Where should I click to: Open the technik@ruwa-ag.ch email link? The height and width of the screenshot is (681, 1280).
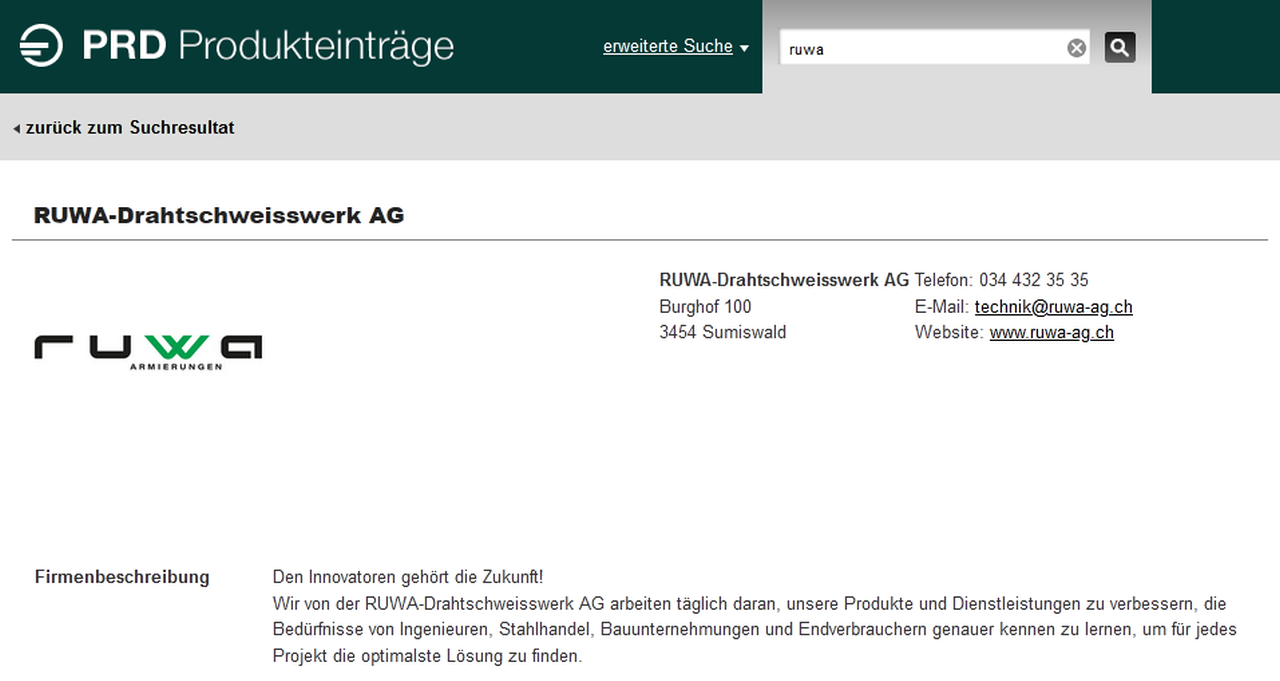click(1054, 307)
